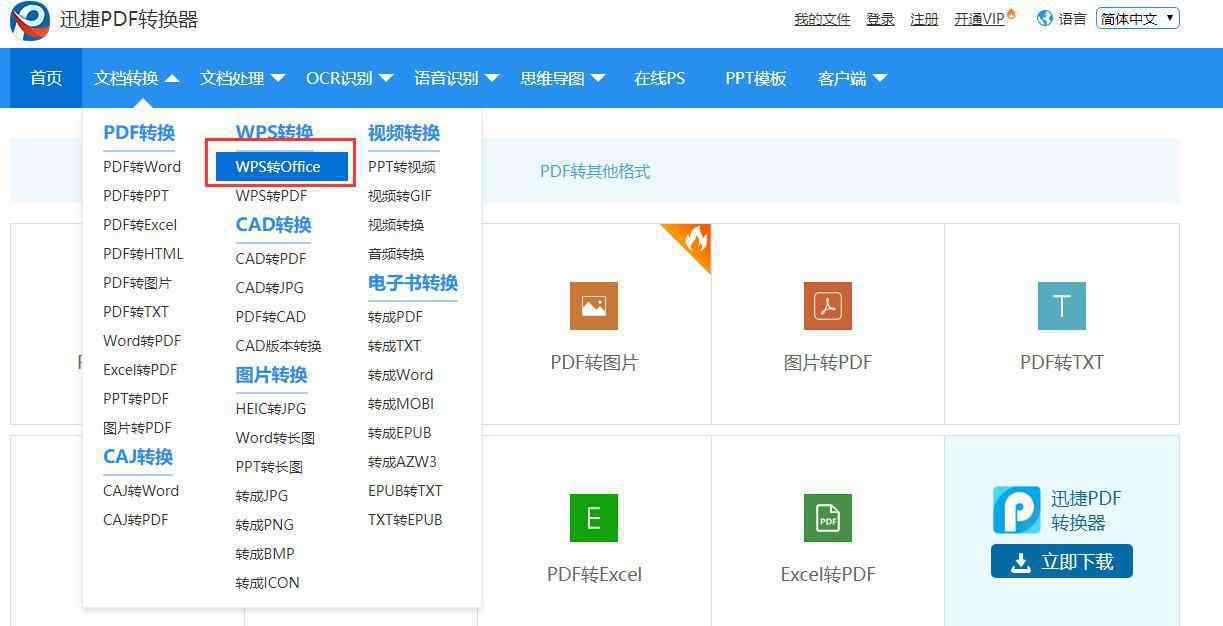Viewport: 1223px width, 626px height.
Task: Click the 迅捷PDF转换器 blue P download icon
Action: [1017, 510]
